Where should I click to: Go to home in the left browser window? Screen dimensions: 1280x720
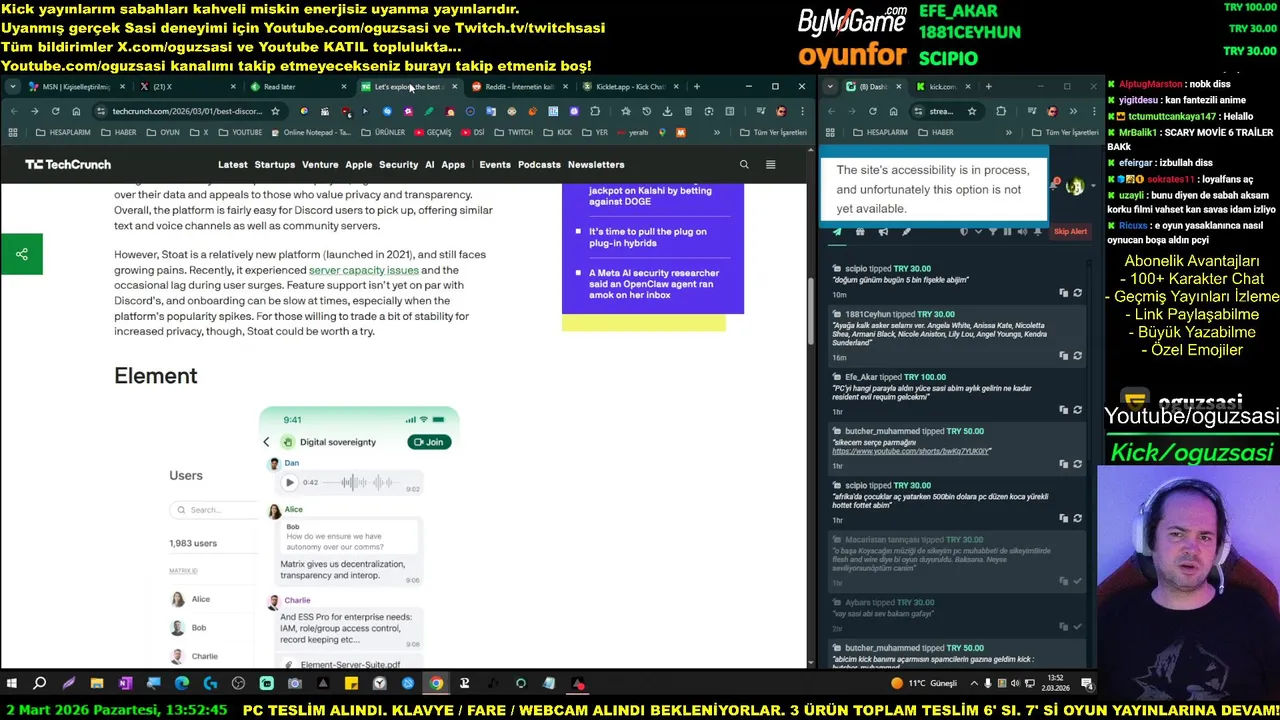76,111
